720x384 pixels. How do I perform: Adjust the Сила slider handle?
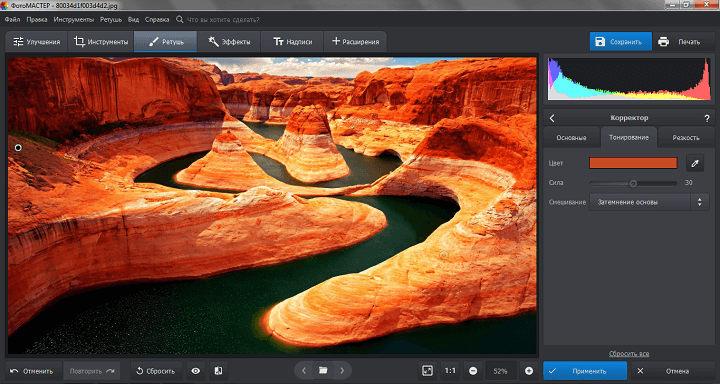[633, 183]
